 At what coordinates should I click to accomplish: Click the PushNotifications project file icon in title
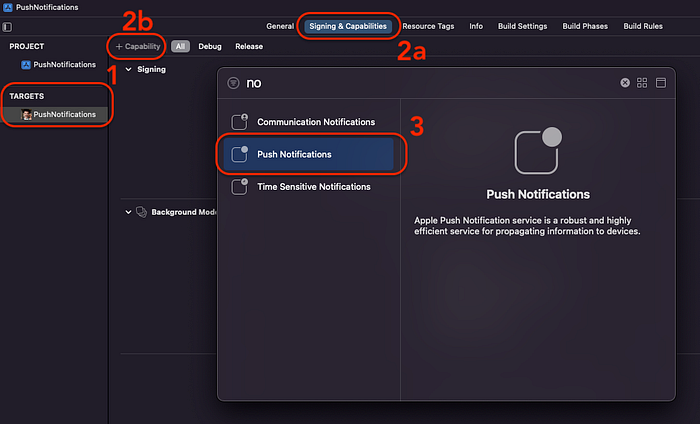8,7
